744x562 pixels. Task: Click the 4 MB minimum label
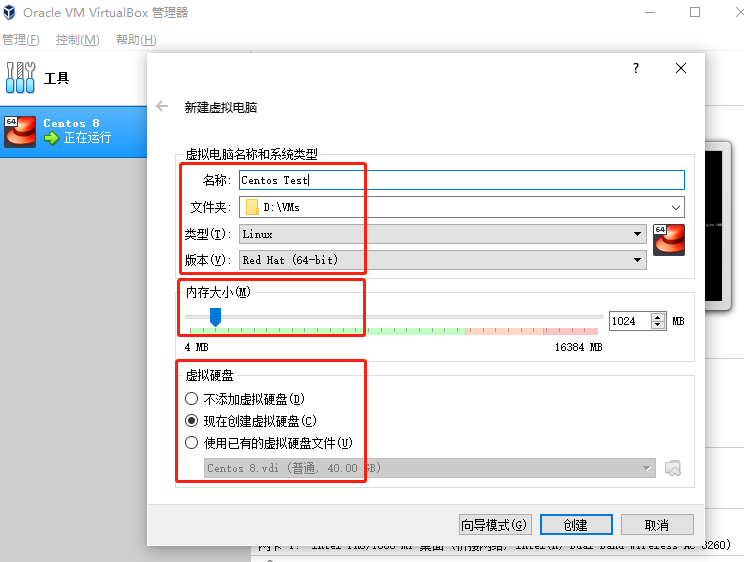click(x=196, y=347)
